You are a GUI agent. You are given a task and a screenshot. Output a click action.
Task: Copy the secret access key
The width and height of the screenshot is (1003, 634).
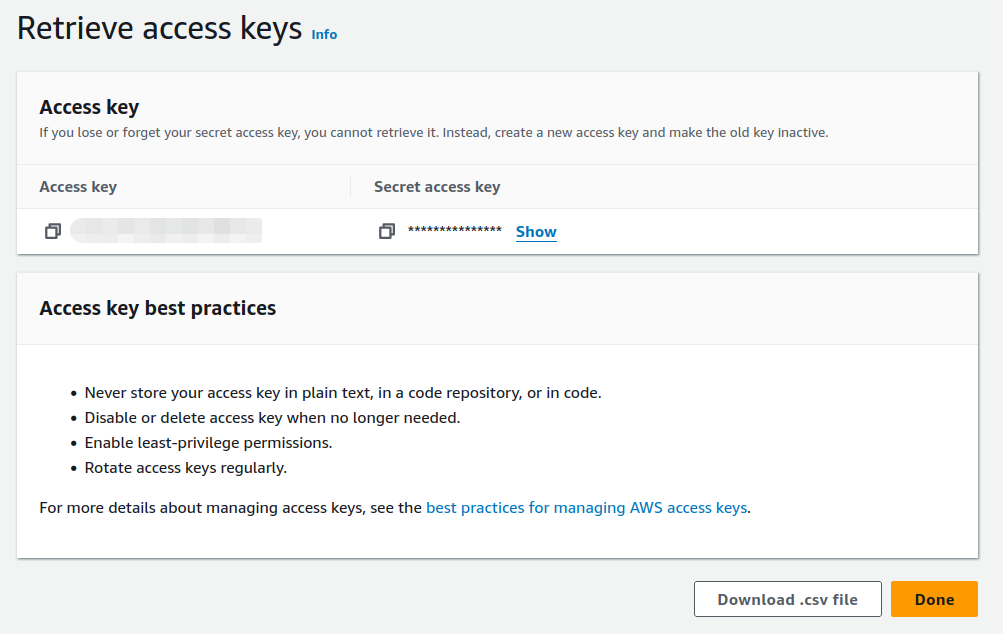point(387,231)
